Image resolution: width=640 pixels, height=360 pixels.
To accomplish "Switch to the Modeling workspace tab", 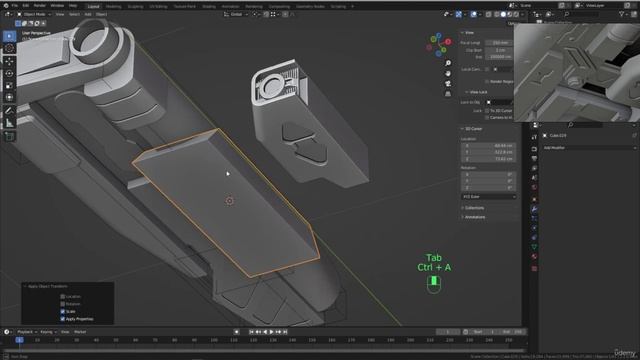I will (x=113, y=7).
